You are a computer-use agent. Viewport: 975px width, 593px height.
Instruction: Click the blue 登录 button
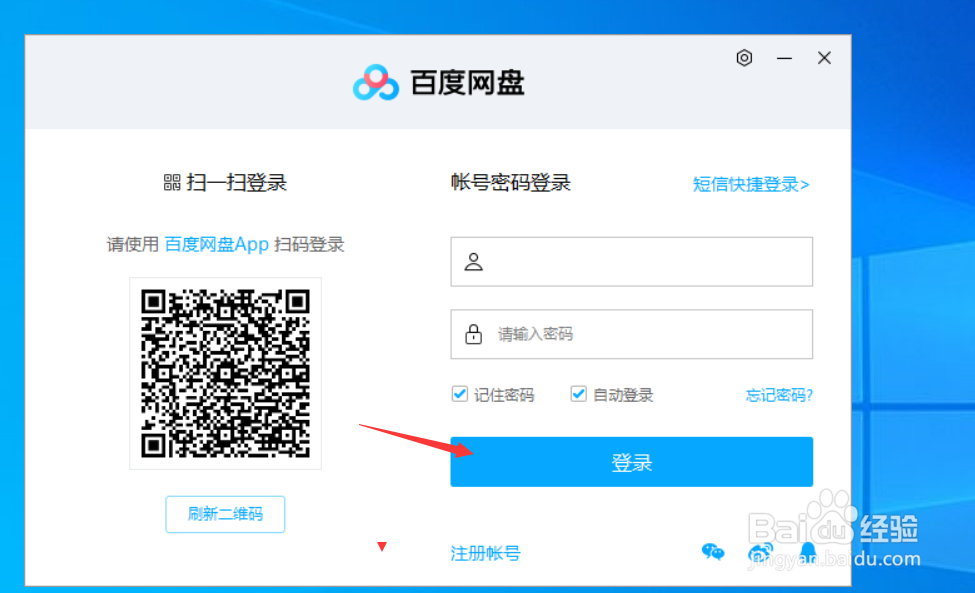pos(631,462)
